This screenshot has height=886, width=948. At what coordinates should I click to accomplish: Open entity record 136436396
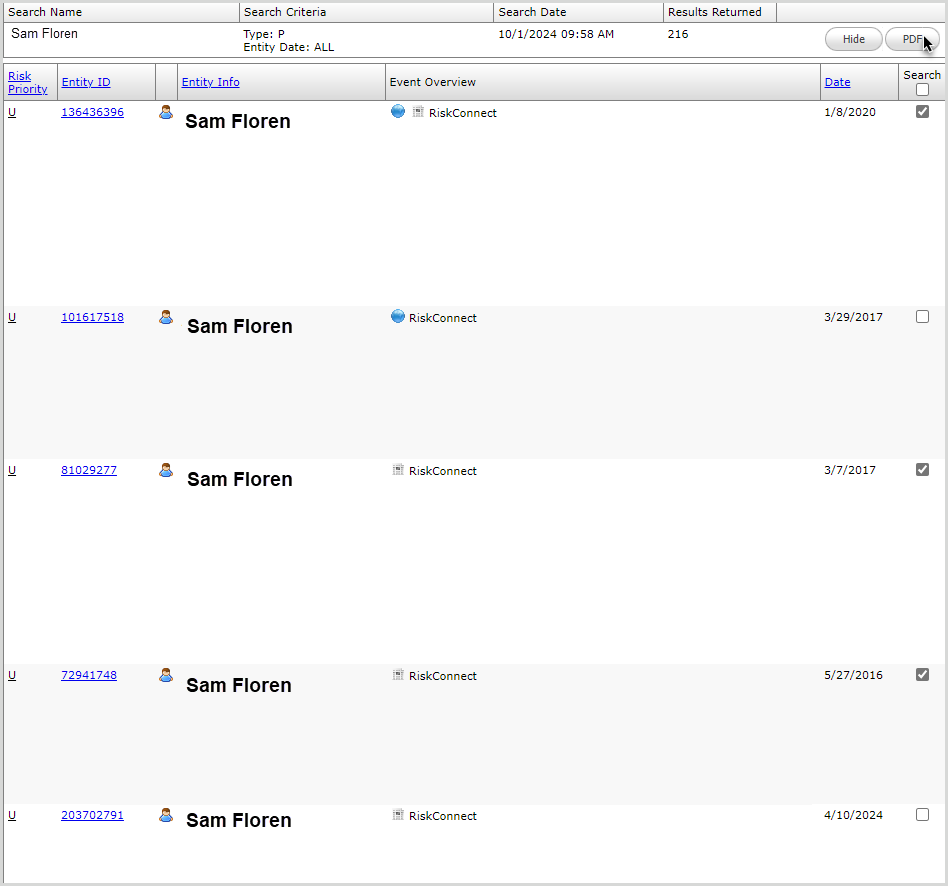[92, 112]
